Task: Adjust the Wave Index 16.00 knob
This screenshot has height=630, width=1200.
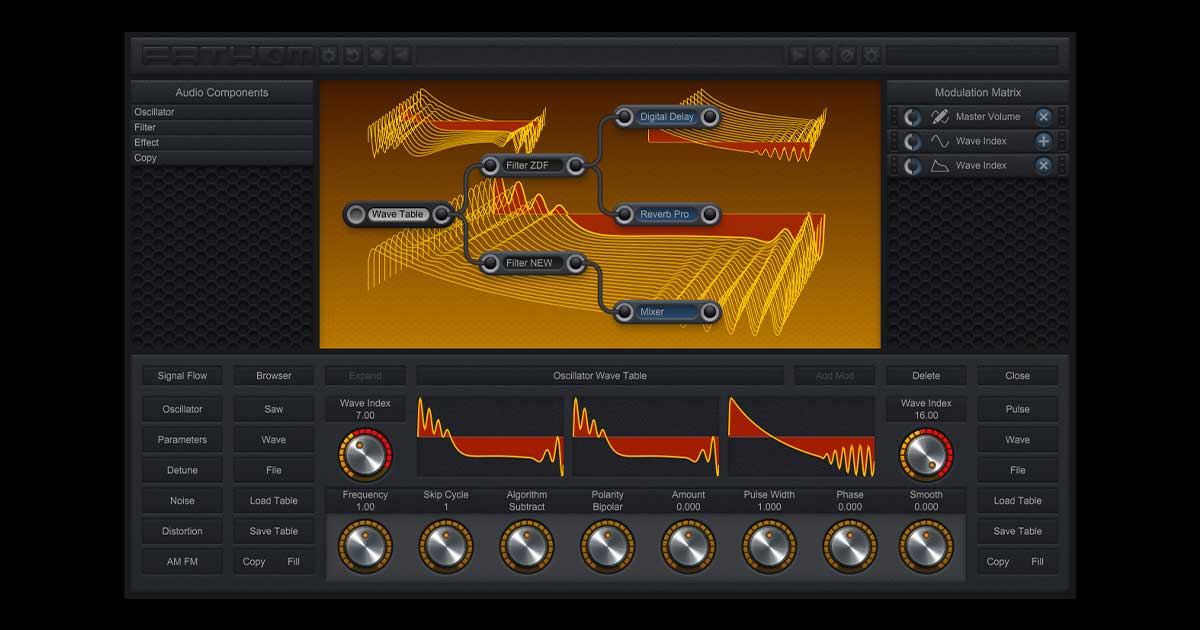Action: click(926, 453)
